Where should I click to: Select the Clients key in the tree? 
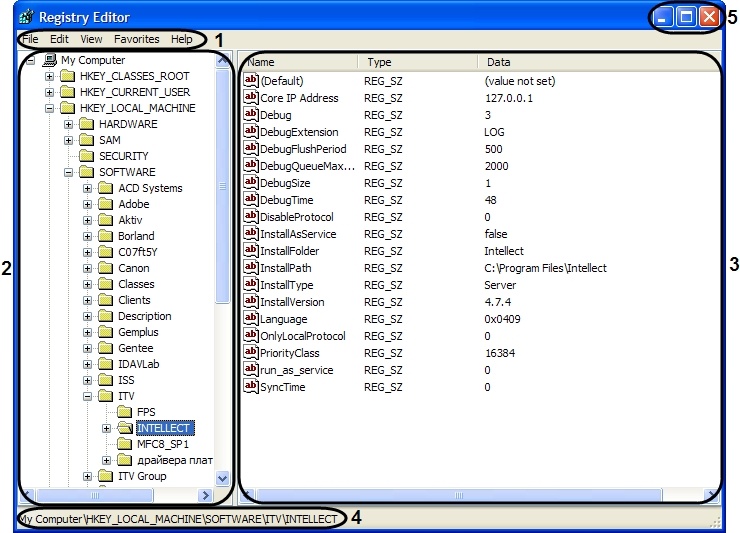[135, 300]
